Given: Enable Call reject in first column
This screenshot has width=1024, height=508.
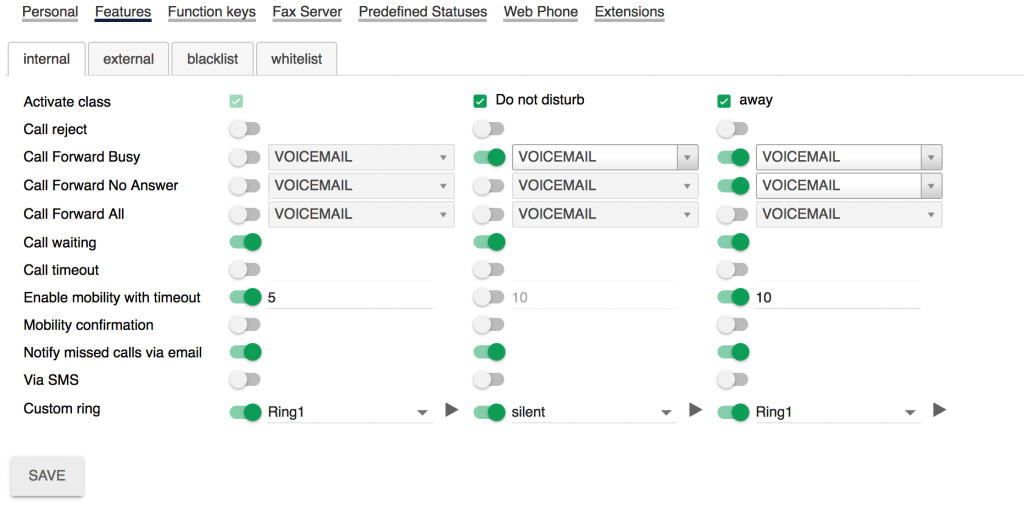Looking at the screenshot, I should coord(245,129).
